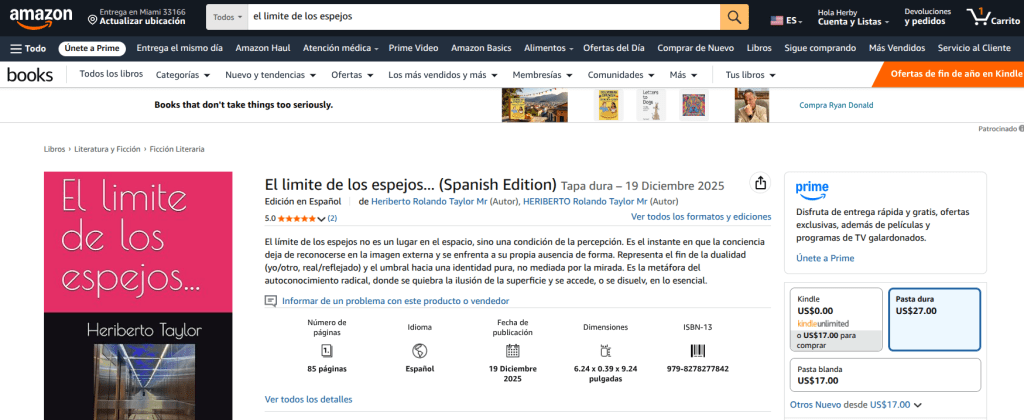Click the Únete a Prime pill button
The image size is (1024, 420).
click(92, 48)
